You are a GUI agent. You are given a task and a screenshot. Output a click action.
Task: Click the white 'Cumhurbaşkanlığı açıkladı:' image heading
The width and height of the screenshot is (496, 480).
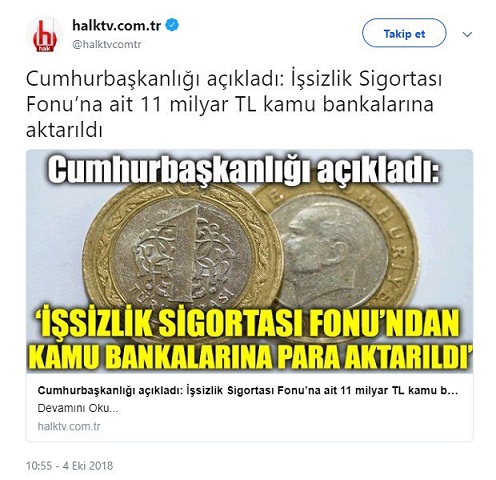pos(244,170)
